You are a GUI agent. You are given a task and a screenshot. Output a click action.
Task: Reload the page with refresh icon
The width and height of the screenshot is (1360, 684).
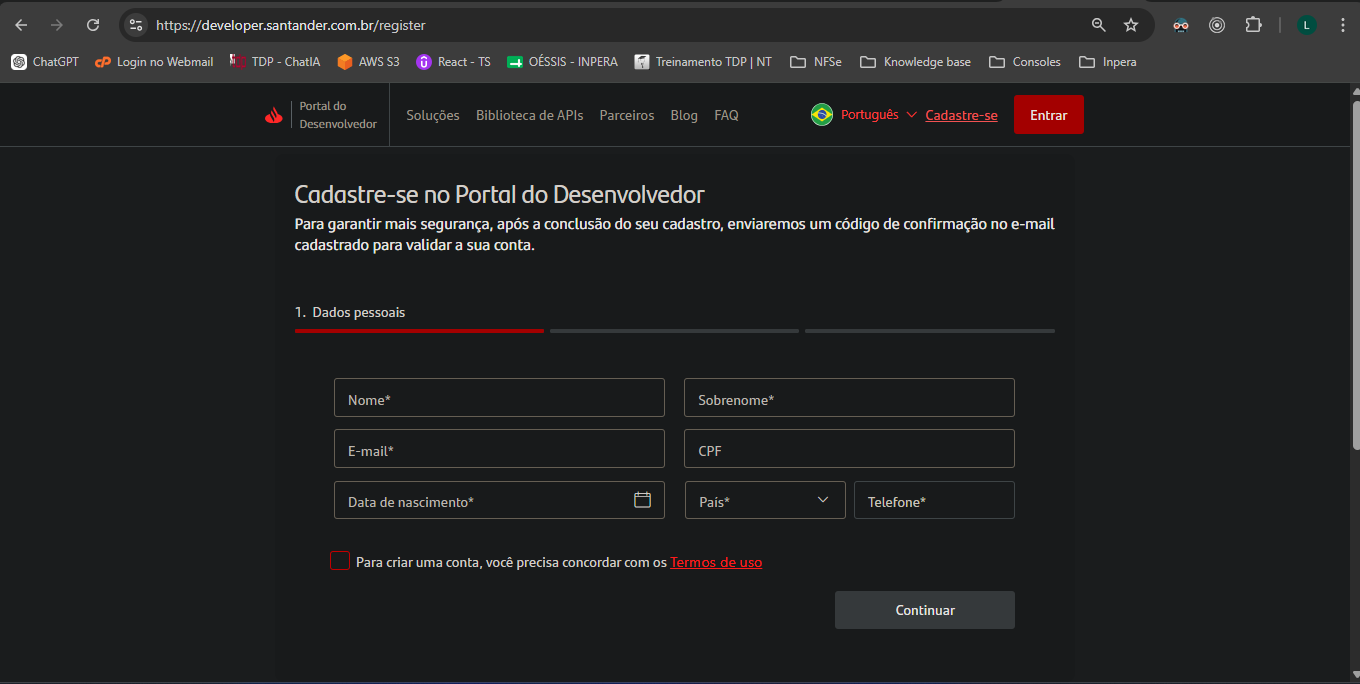point(93,25)
